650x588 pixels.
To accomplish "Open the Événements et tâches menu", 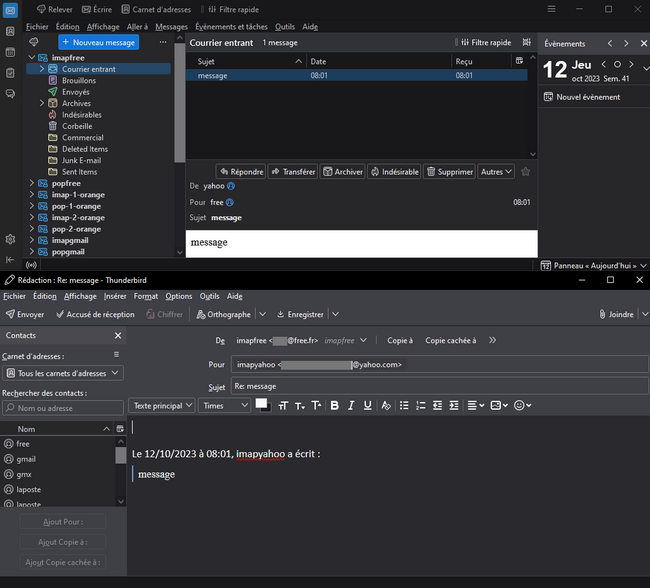I will click(231, 27).
